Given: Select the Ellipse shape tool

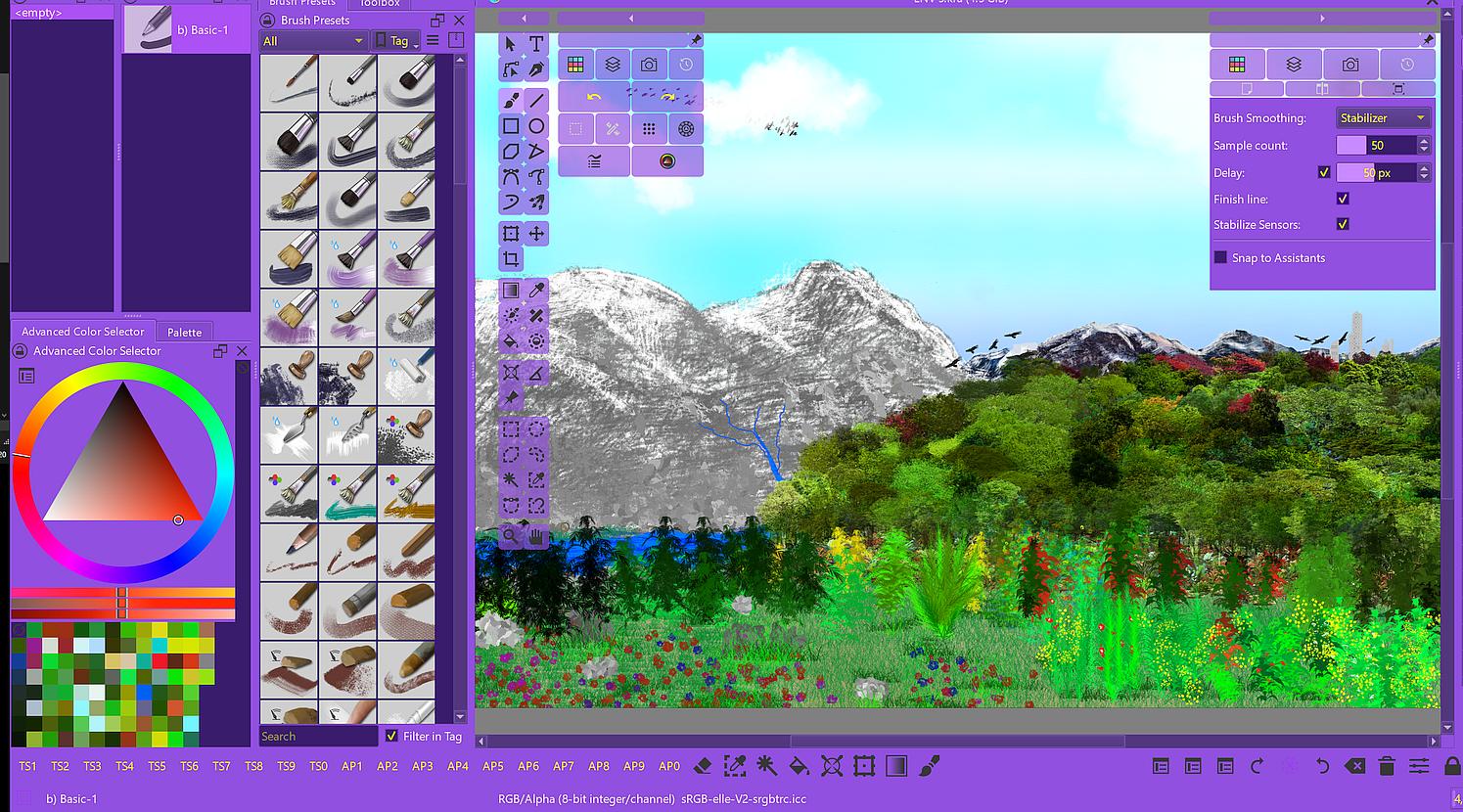Looking at the screenshot, I should [x=536, y=126].
